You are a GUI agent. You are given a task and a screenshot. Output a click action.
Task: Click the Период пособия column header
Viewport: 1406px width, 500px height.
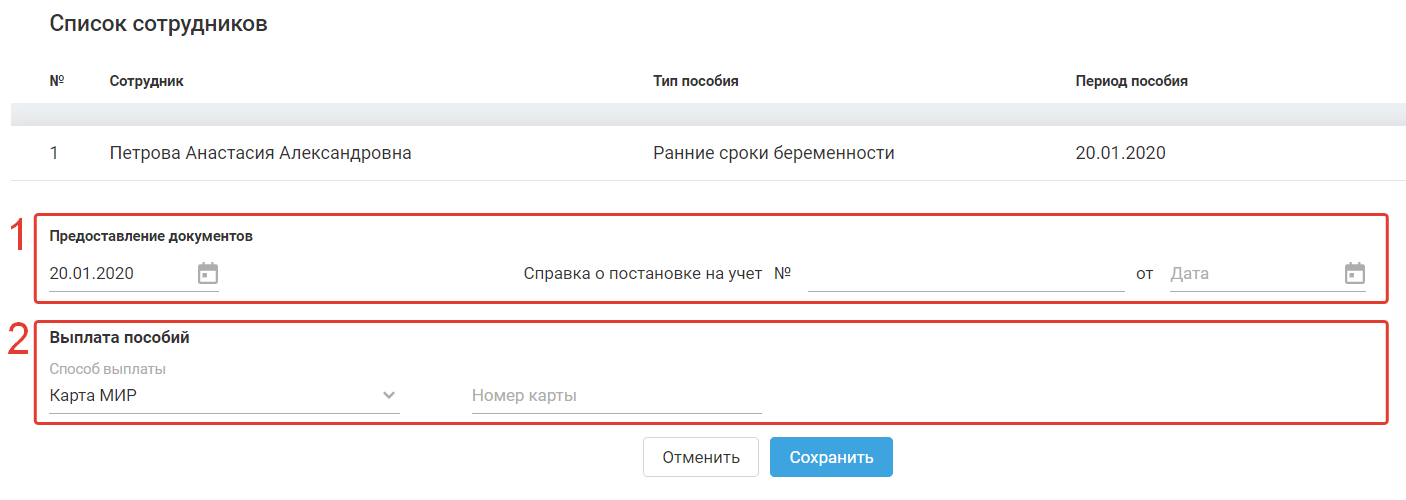point(1131,81)
